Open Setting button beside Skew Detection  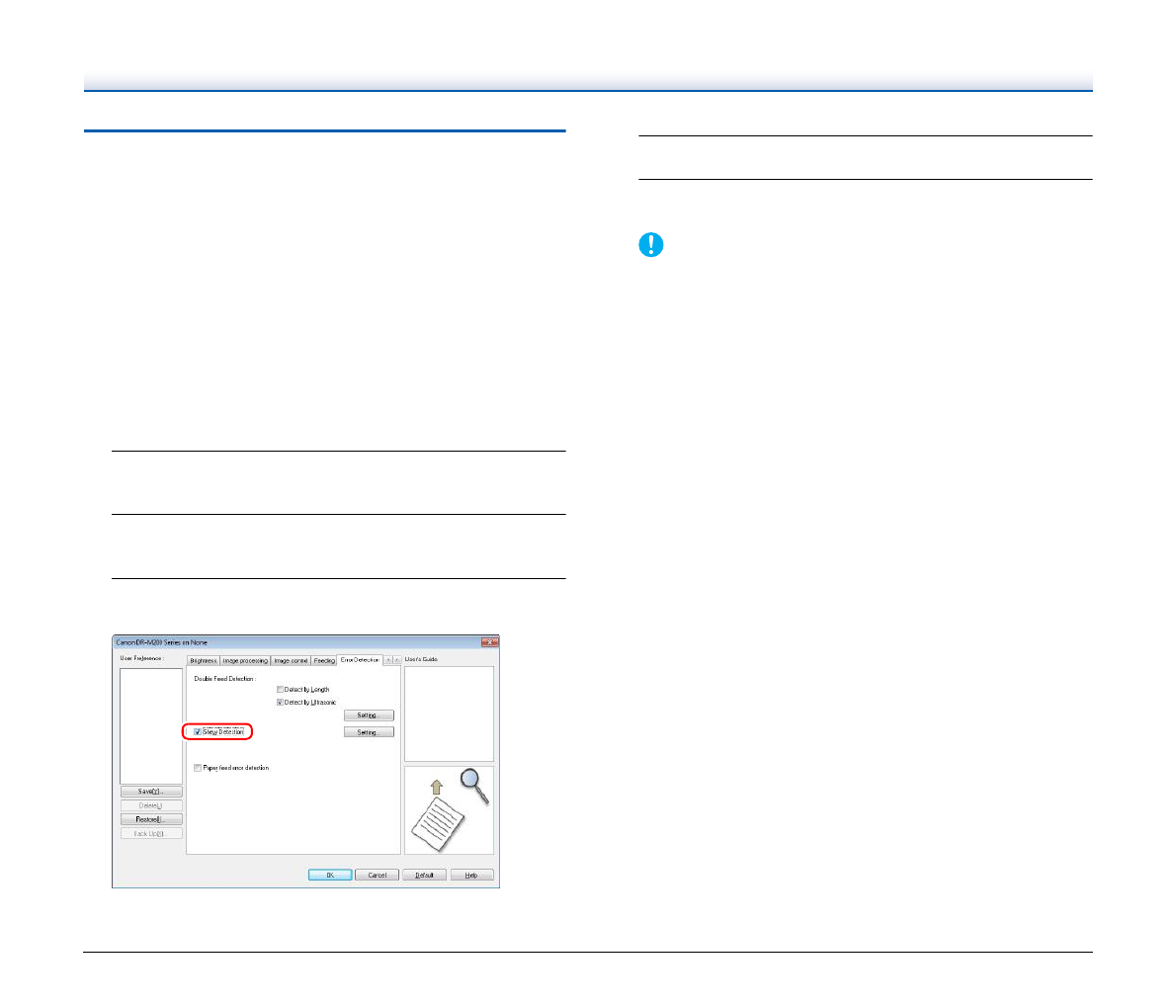coord(368,732)
